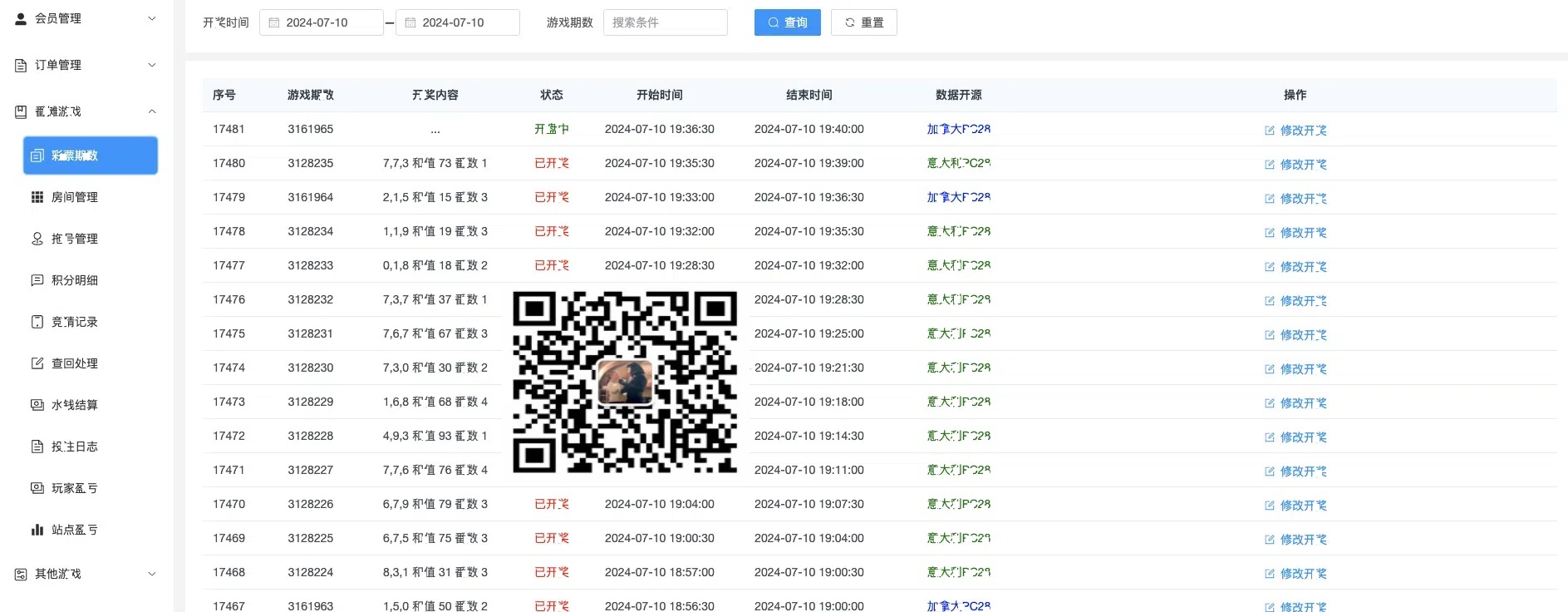Click edit icon in row 17474
The width and height of the screenshot is (1568, 612).
(1270, 369)
